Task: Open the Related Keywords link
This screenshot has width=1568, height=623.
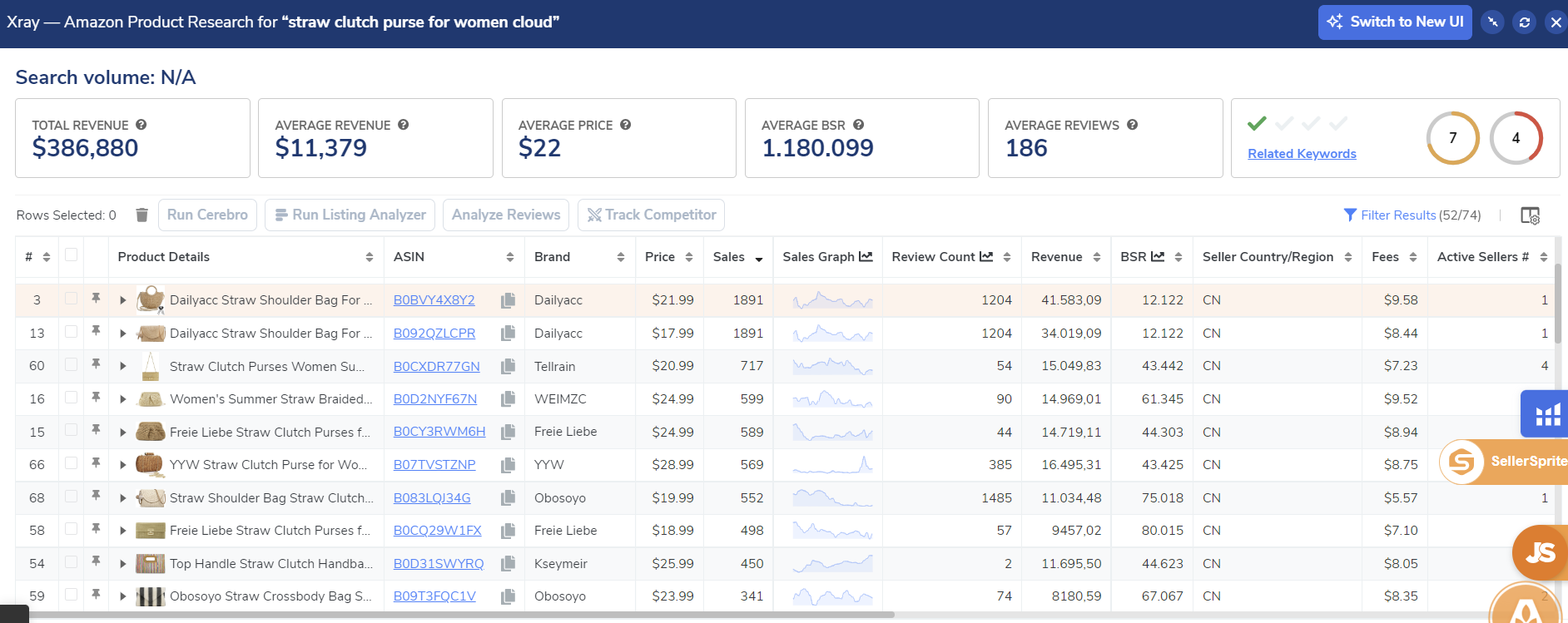Action: [x=1302, y=154]
